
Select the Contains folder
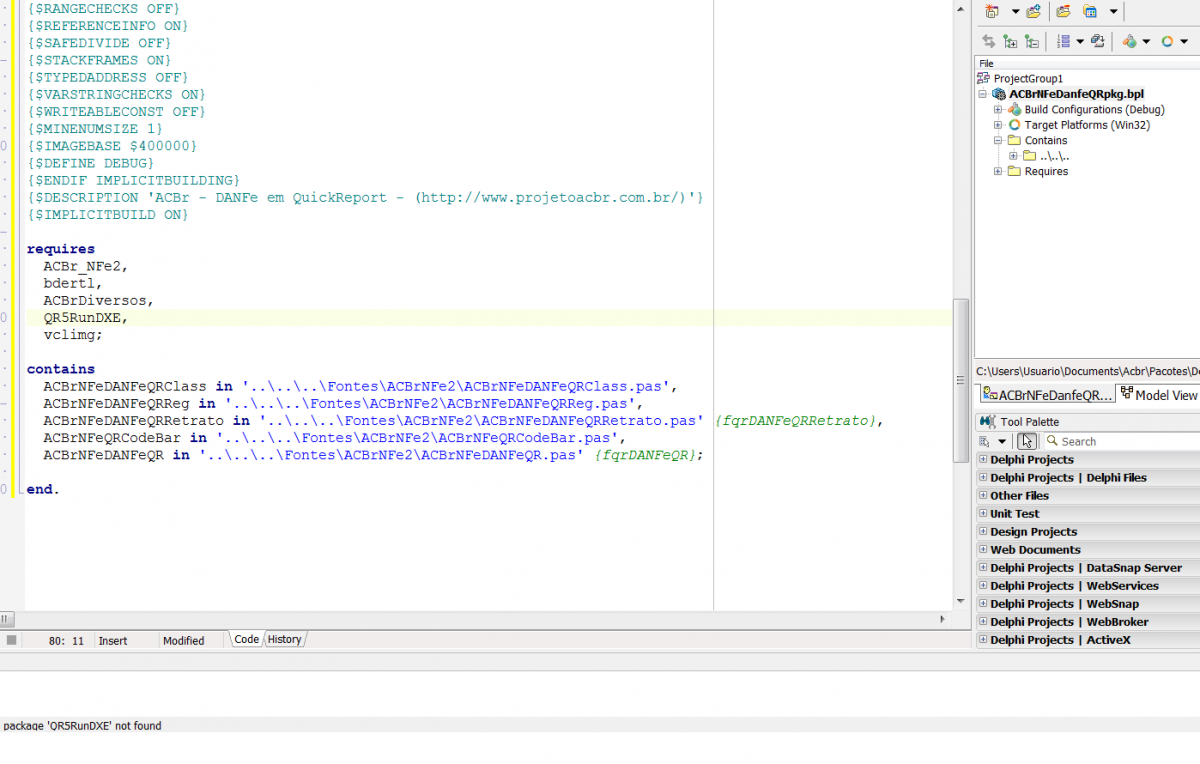(1046, 141)
